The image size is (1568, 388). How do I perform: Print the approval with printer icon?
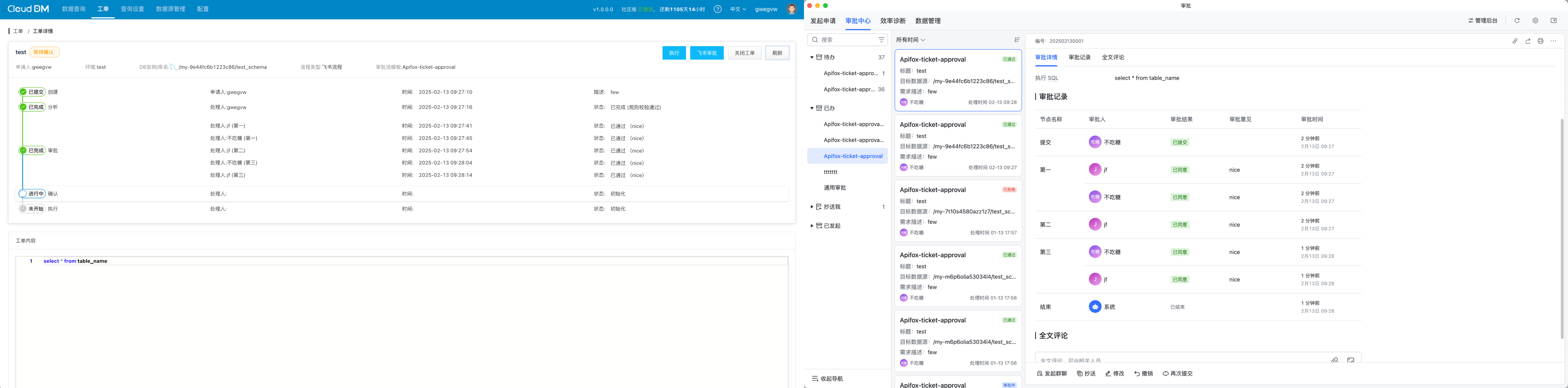[1540, 41]
